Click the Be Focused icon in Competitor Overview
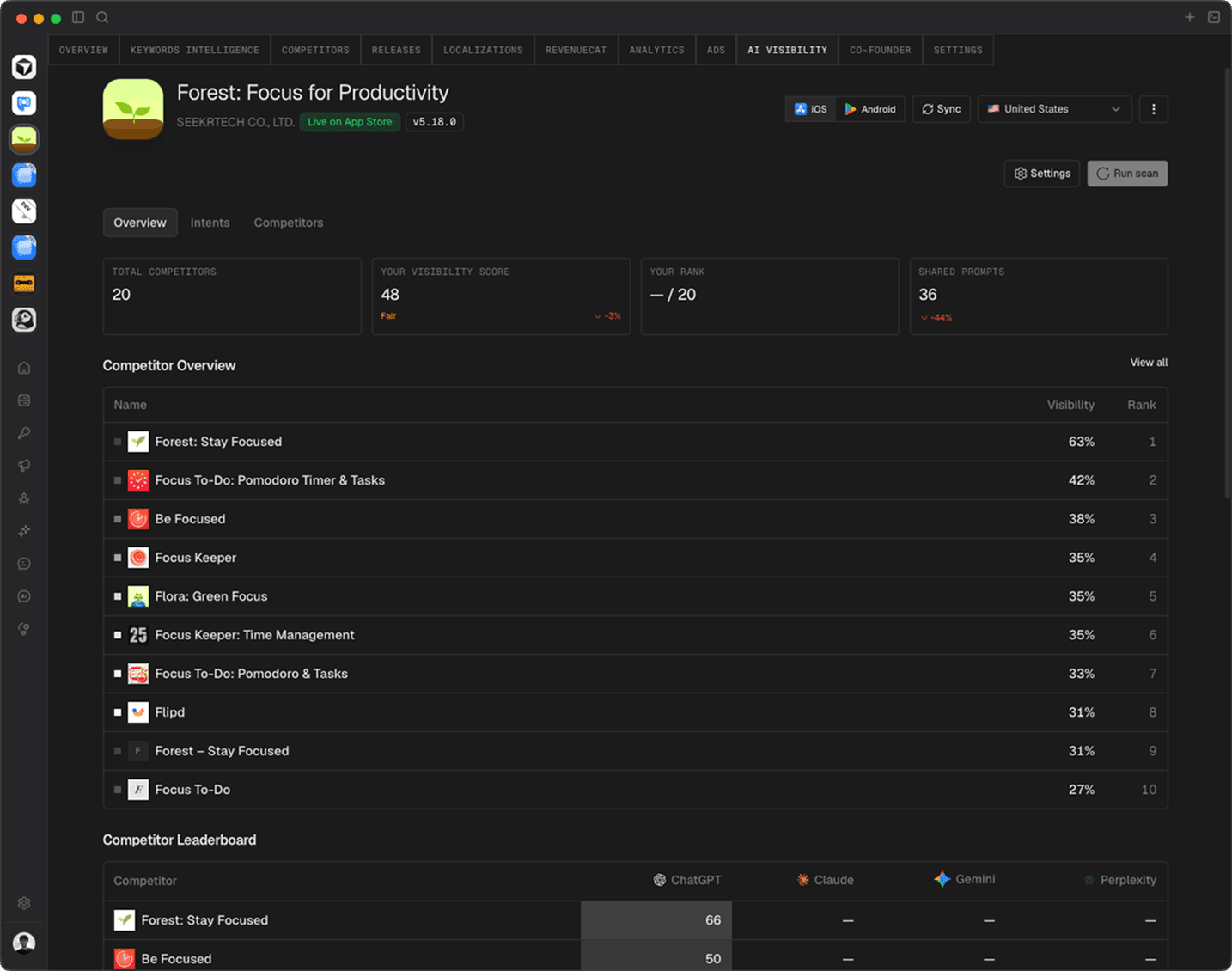Image resolution: width=1232 pixels, height=971 pixels. (138, 519)
